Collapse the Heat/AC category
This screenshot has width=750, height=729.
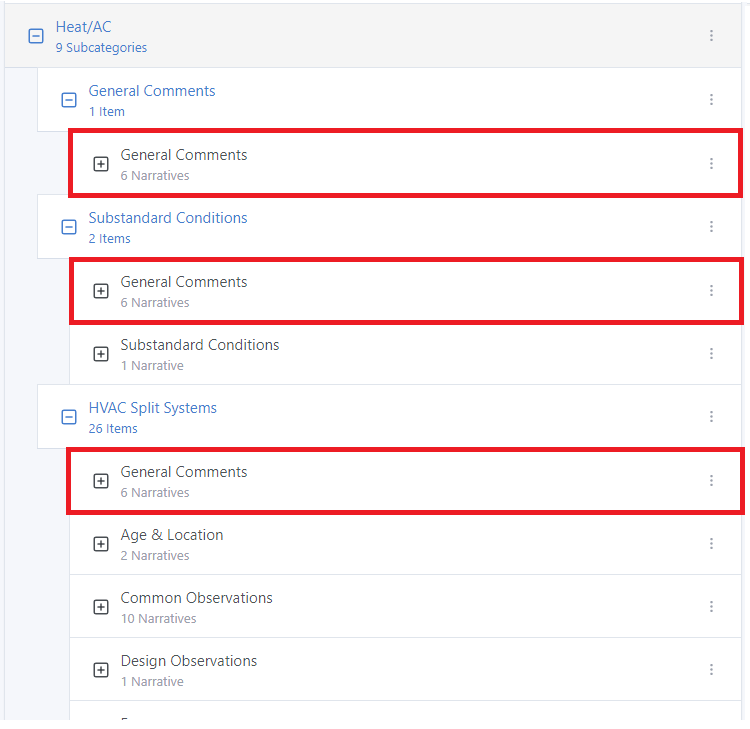tap(36, 36)
